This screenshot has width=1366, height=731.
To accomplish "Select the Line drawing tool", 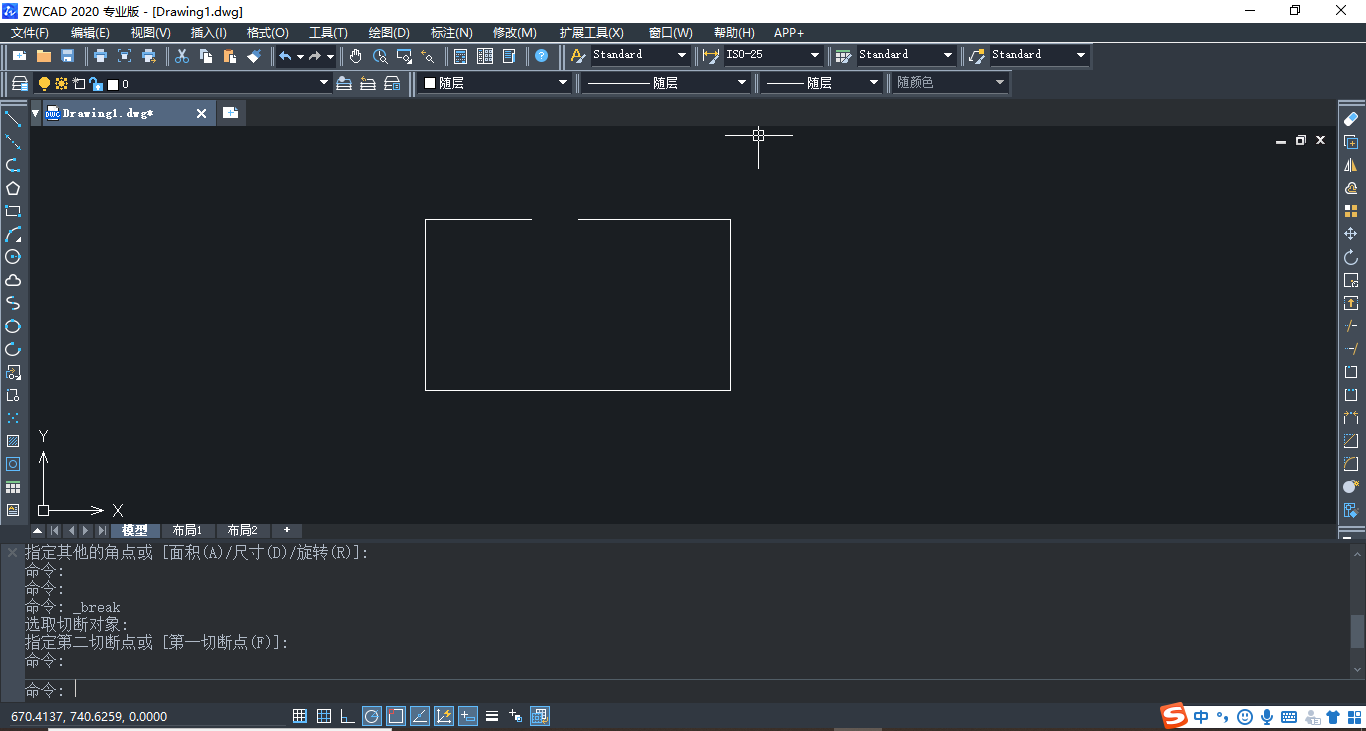I will pyautogui.click(x=13, y=119).
